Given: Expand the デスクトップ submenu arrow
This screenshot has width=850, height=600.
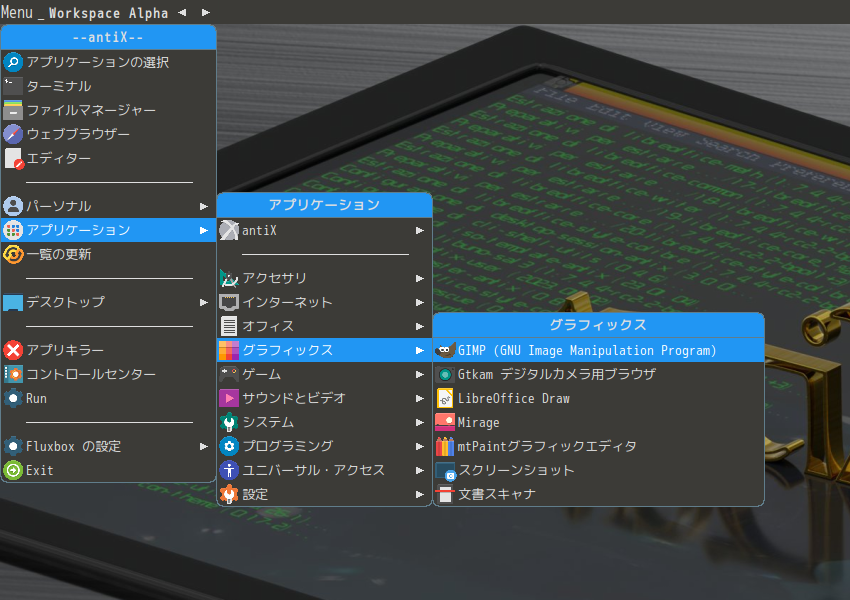Looking at the screenshot, I should (204, 302).
